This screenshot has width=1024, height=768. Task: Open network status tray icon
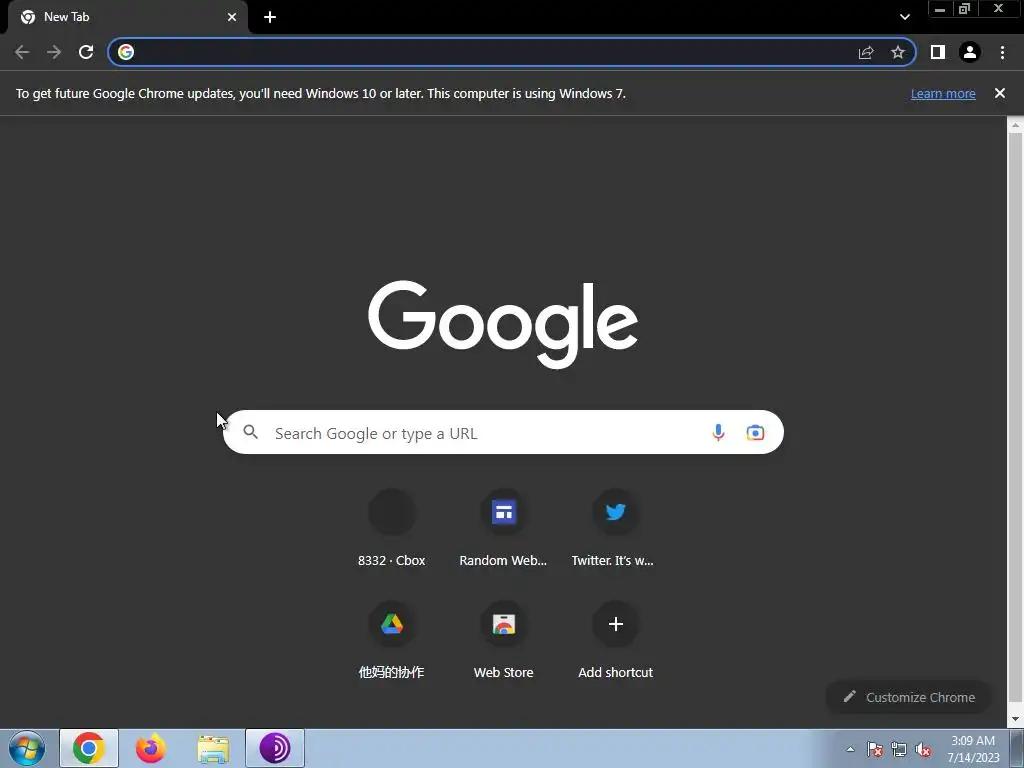tap(899, 749)
